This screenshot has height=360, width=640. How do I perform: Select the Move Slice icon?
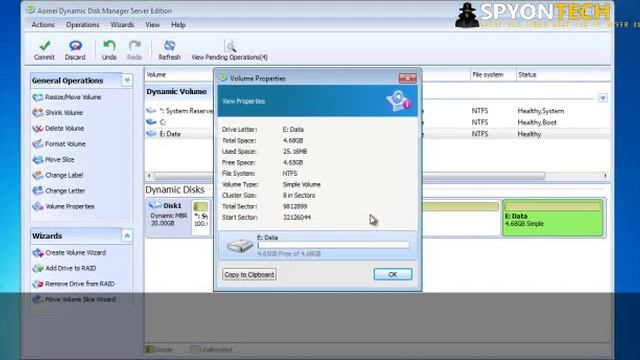coord(38,160)
